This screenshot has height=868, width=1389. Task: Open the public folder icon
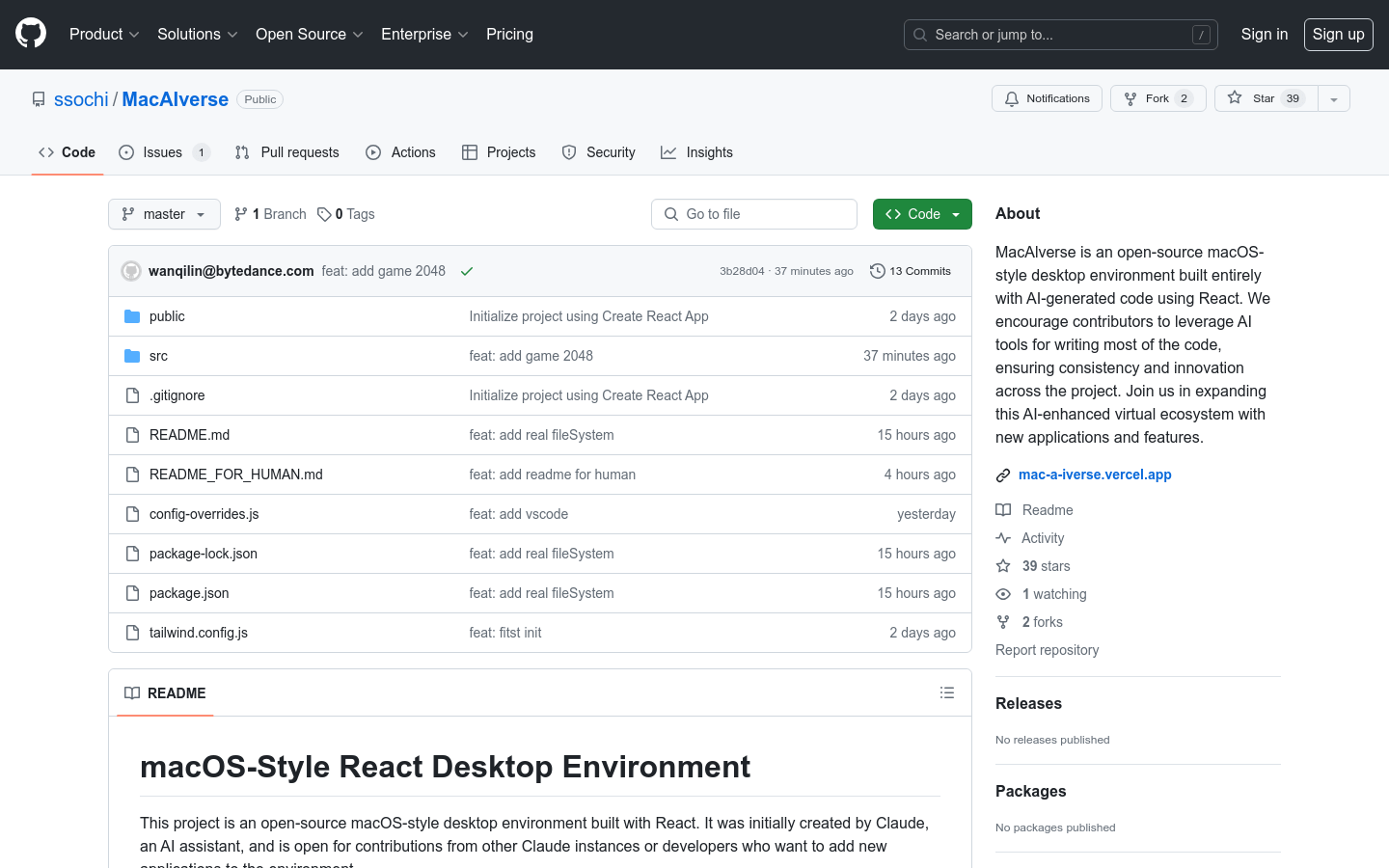(132, 316)
